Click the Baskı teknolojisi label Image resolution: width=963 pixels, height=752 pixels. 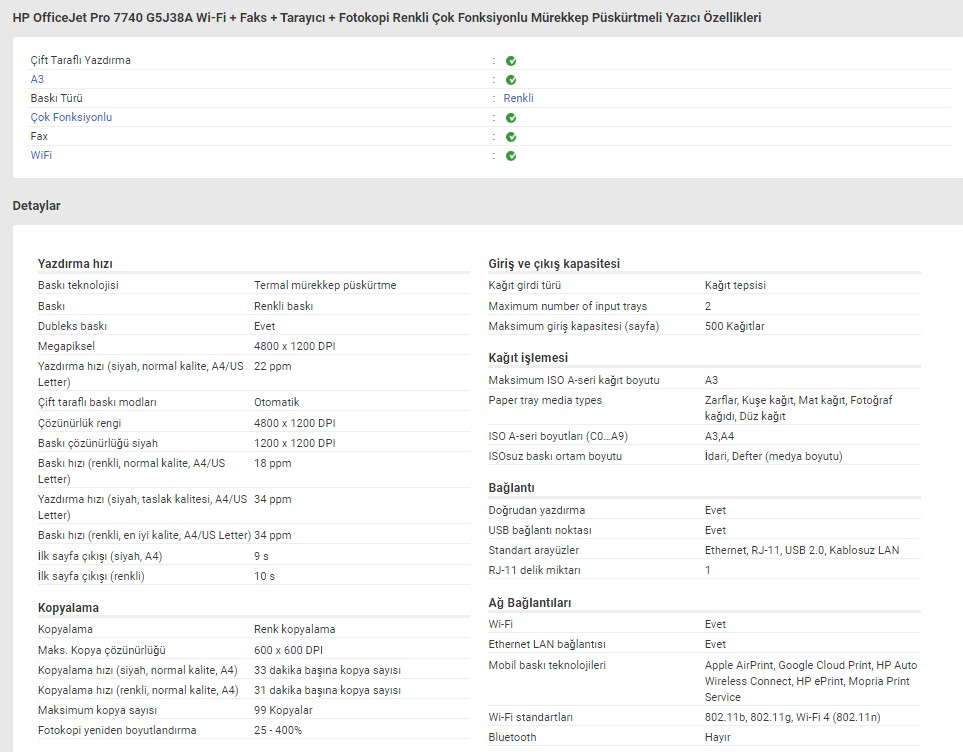pos(78,285)
